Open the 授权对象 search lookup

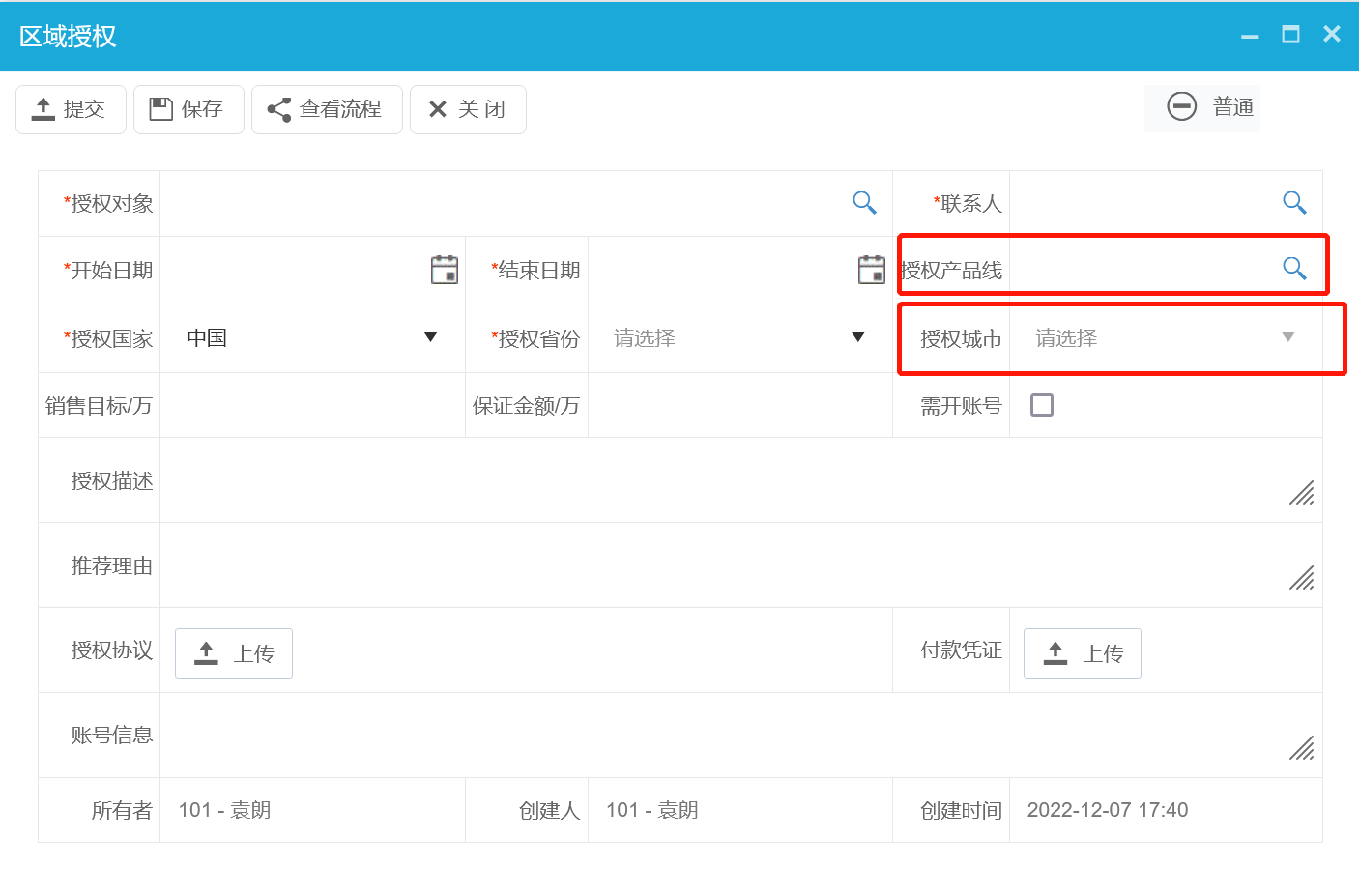[x=863, y=202]
